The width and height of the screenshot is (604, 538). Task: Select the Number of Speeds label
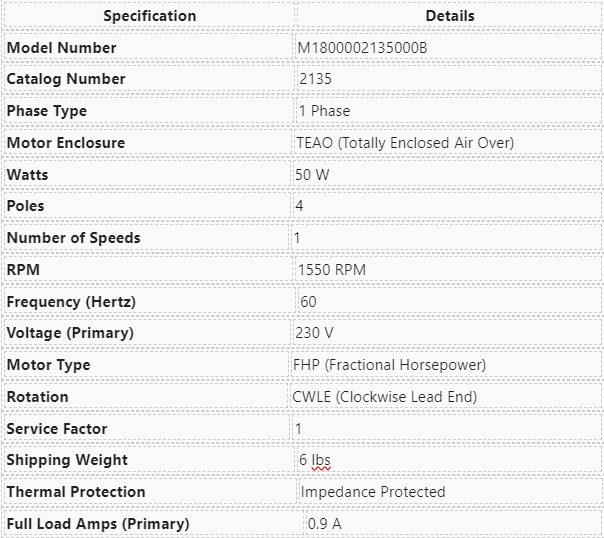74,238
